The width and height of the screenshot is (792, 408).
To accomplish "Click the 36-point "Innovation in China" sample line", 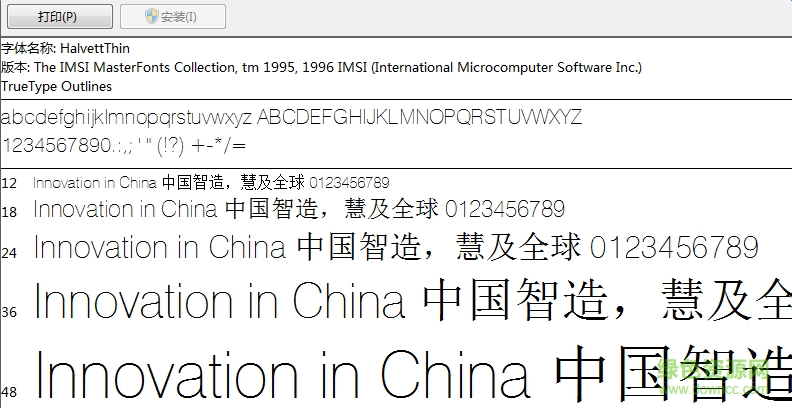I will coord(412,300).
